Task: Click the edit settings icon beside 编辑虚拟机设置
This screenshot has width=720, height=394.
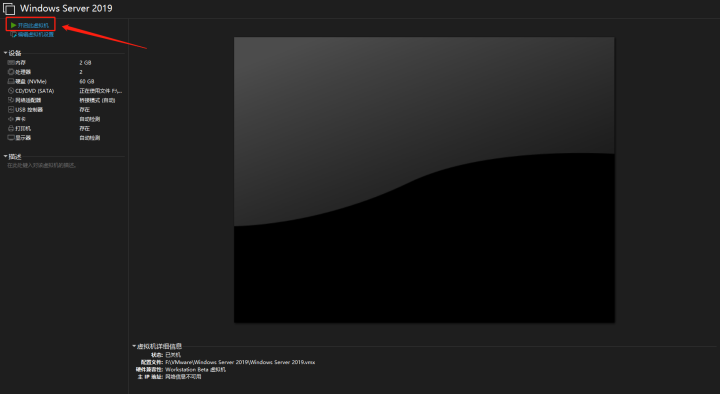Action: (13, 34)
